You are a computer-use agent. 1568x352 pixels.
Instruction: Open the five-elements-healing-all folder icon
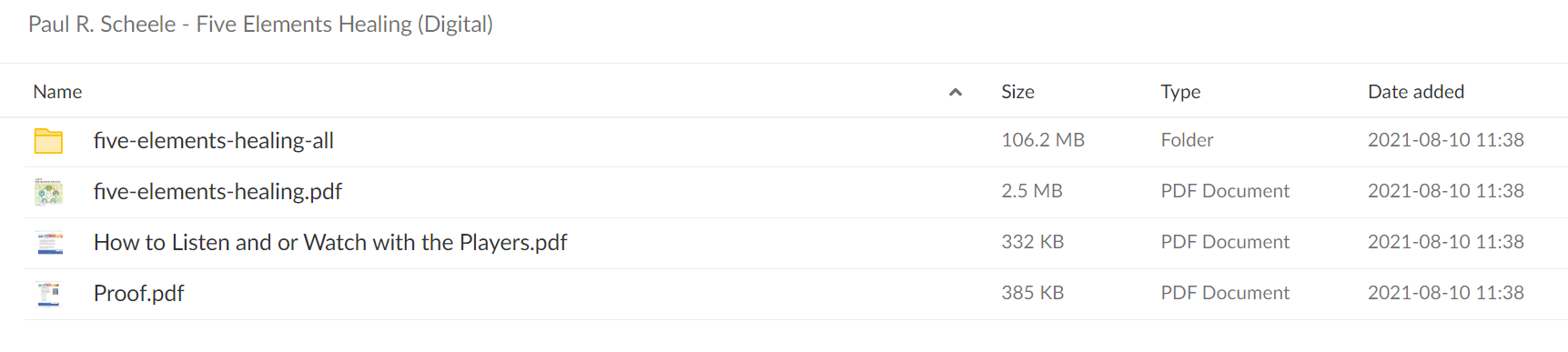48,141
